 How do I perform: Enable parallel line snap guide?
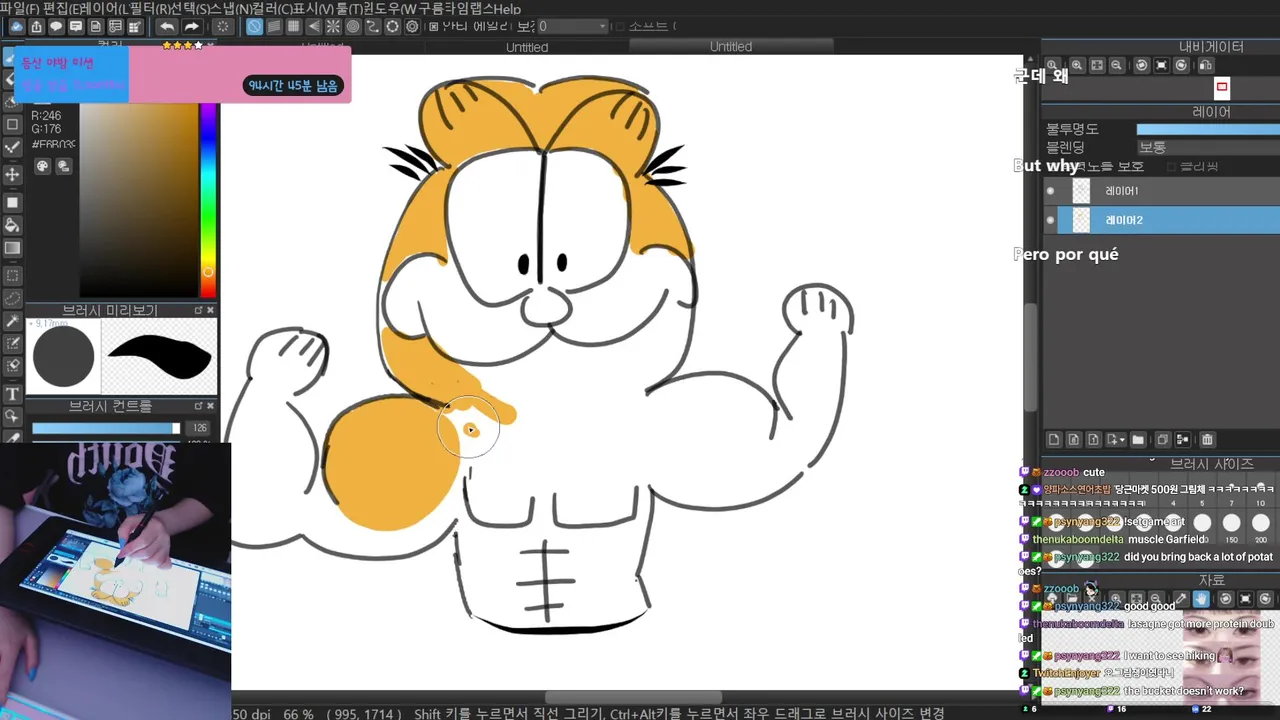click(x=274, y=27)
